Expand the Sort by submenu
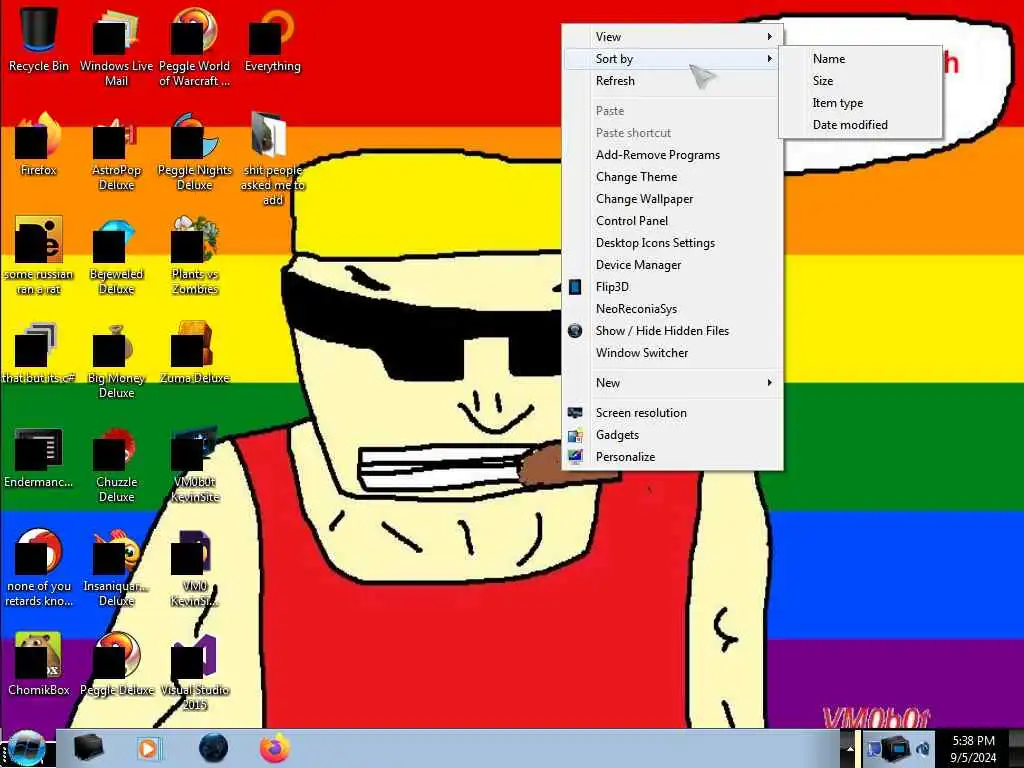This screenshot has height=768, width=1024. pos(673,59)
